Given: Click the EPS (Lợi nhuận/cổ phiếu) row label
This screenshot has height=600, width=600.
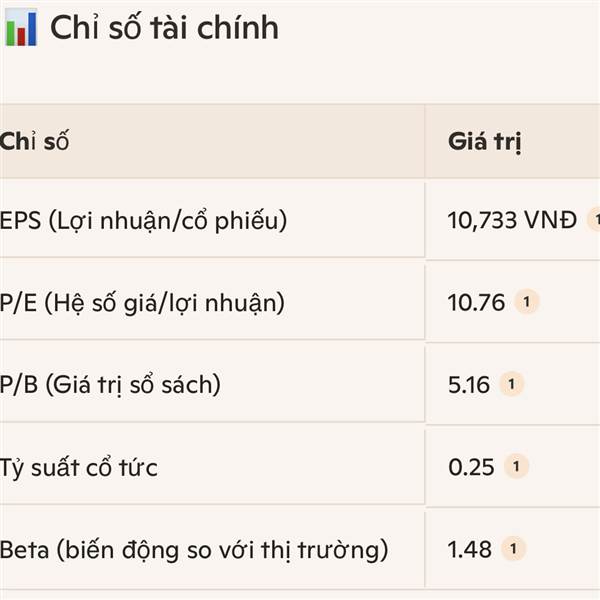Looking at the screenshot, I should point(143,220).
